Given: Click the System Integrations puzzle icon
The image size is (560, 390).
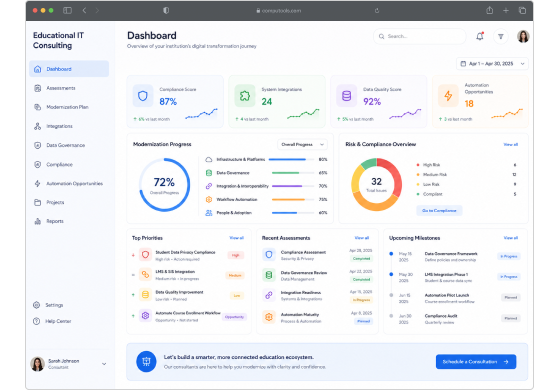Looking at the screenshot, I should [245, 96].
